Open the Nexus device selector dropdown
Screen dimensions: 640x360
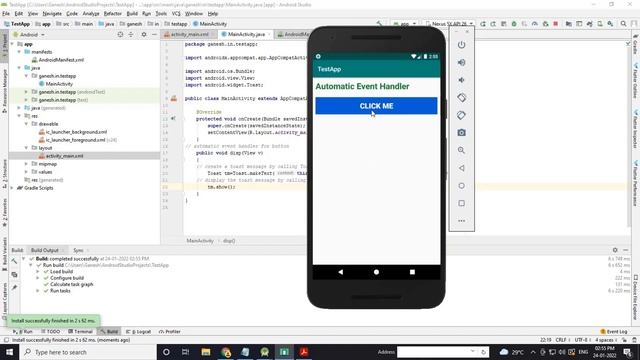[x=449, y=24]
